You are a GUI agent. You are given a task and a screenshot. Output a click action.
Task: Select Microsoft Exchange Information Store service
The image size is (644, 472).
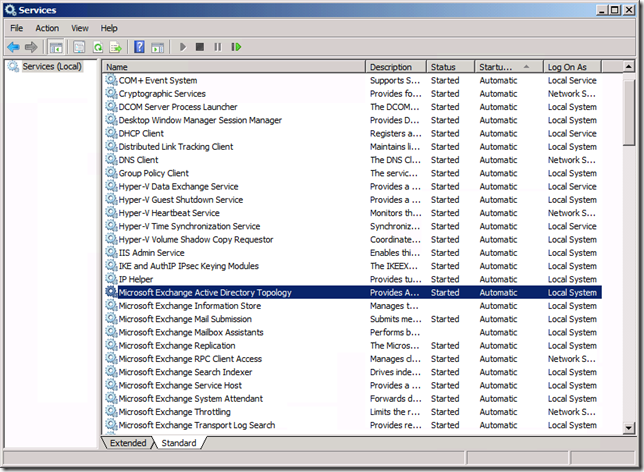coord(189,306)
